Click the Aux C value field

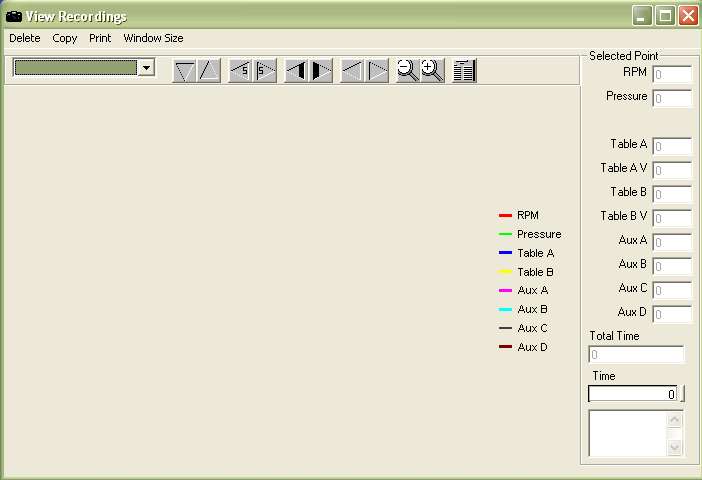click(672, 291)
